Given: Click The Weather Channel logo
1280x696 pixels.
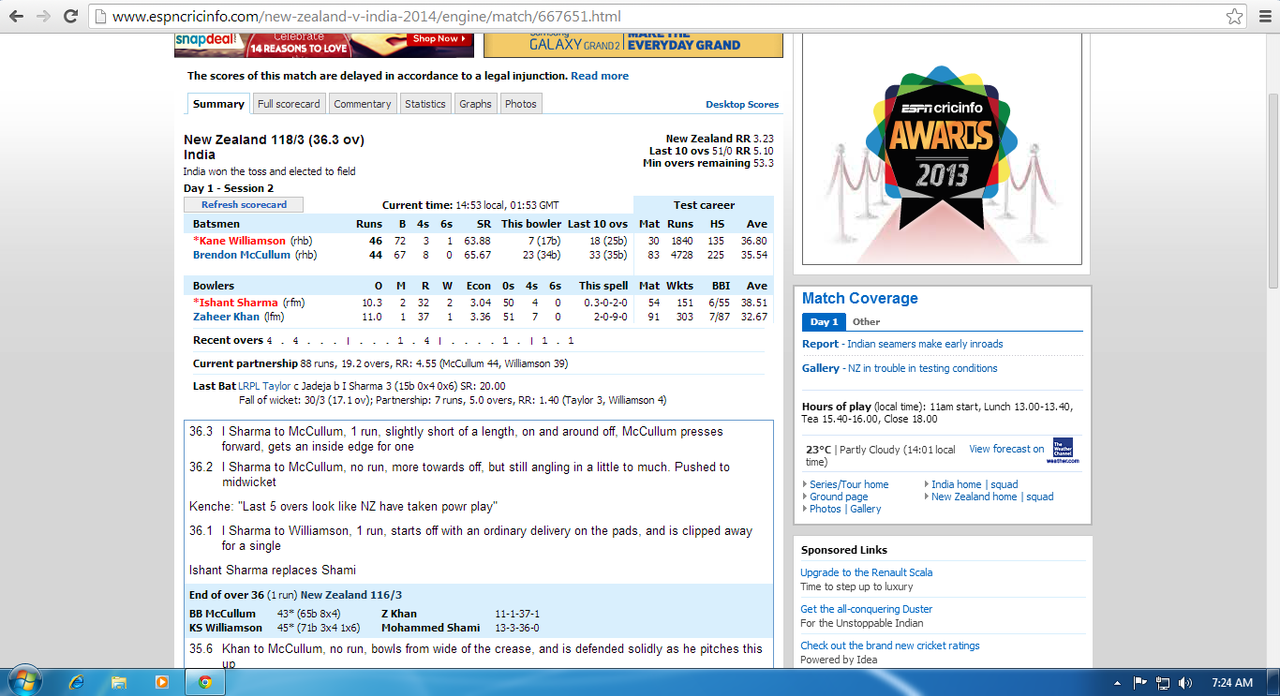Looking at the screenshot, I should pos(1063,451).
